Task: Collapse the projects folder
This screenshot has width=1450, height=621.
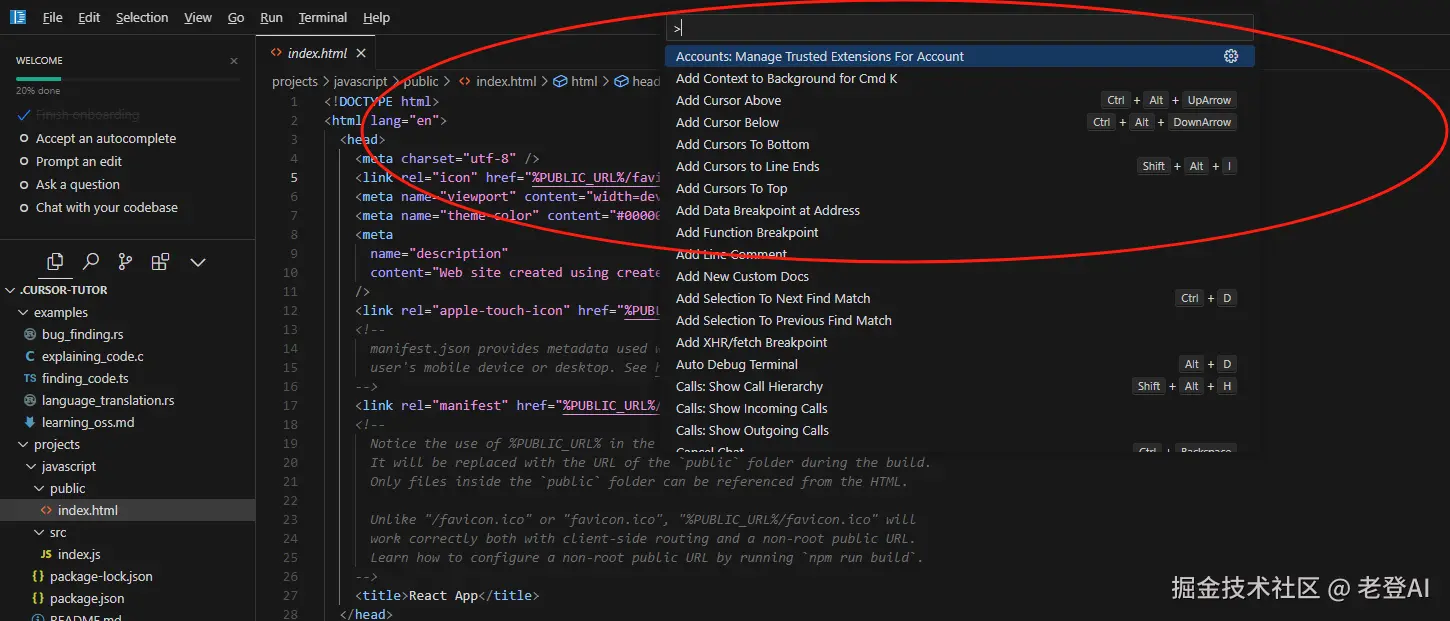Action: 24,444
